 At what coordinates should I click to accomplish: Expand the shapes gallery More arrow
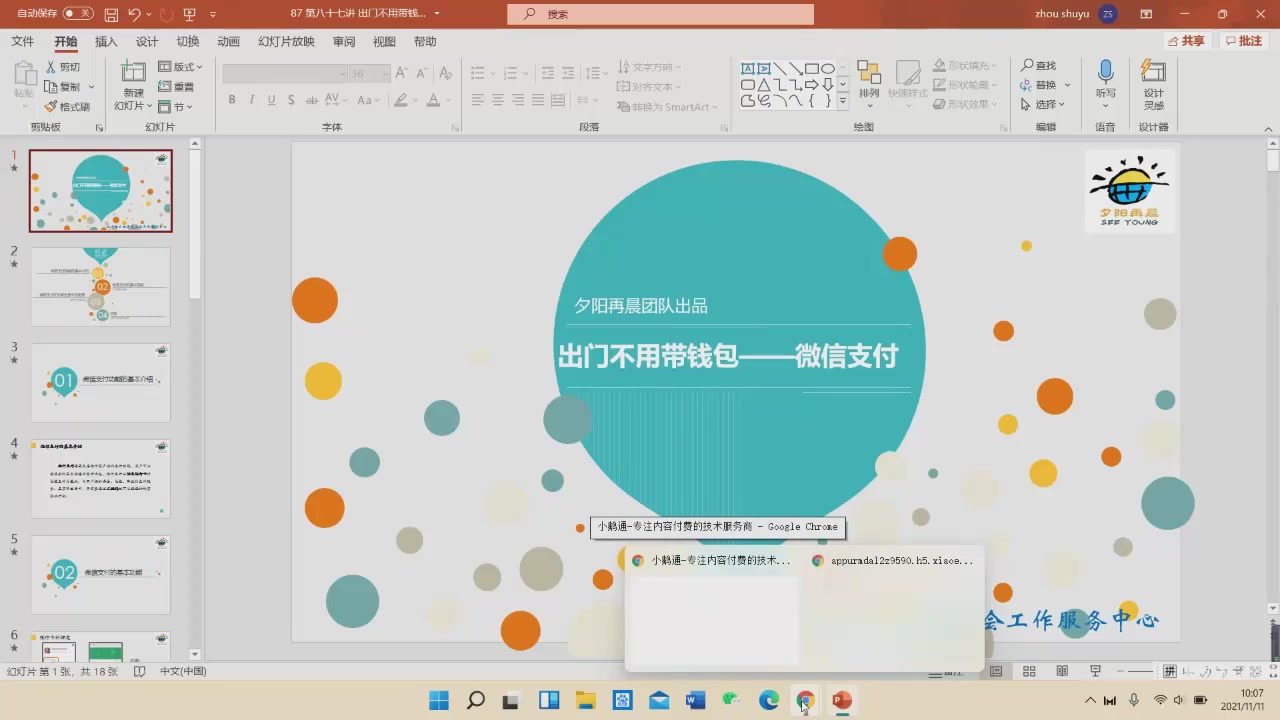[842, 101]
